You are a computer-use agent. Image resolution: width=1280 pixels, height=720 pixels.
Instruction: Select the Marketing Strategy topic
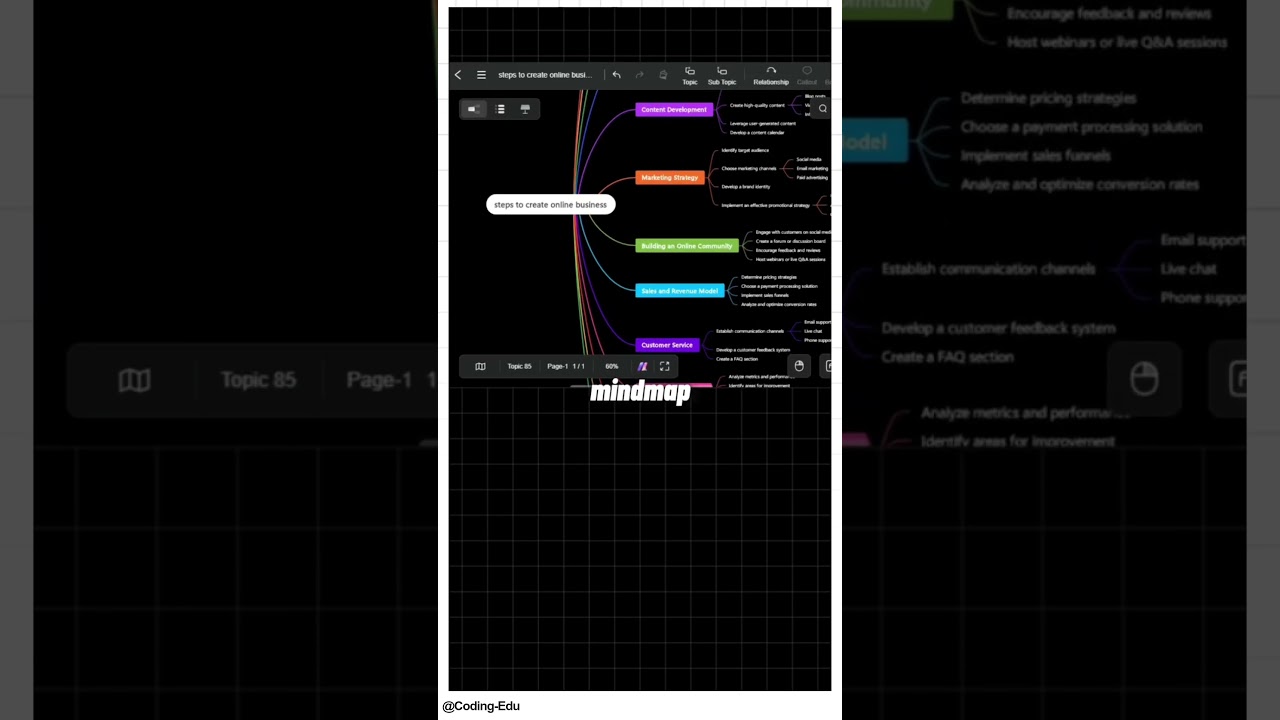point(670,177)
